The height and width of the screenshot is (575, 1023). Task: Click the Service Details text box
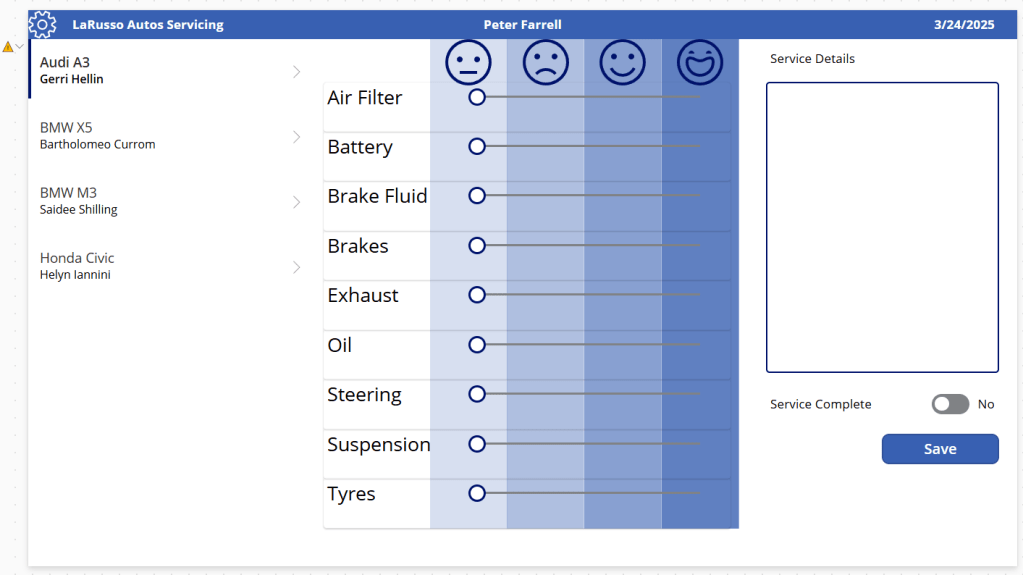click(x=882, y=227)
